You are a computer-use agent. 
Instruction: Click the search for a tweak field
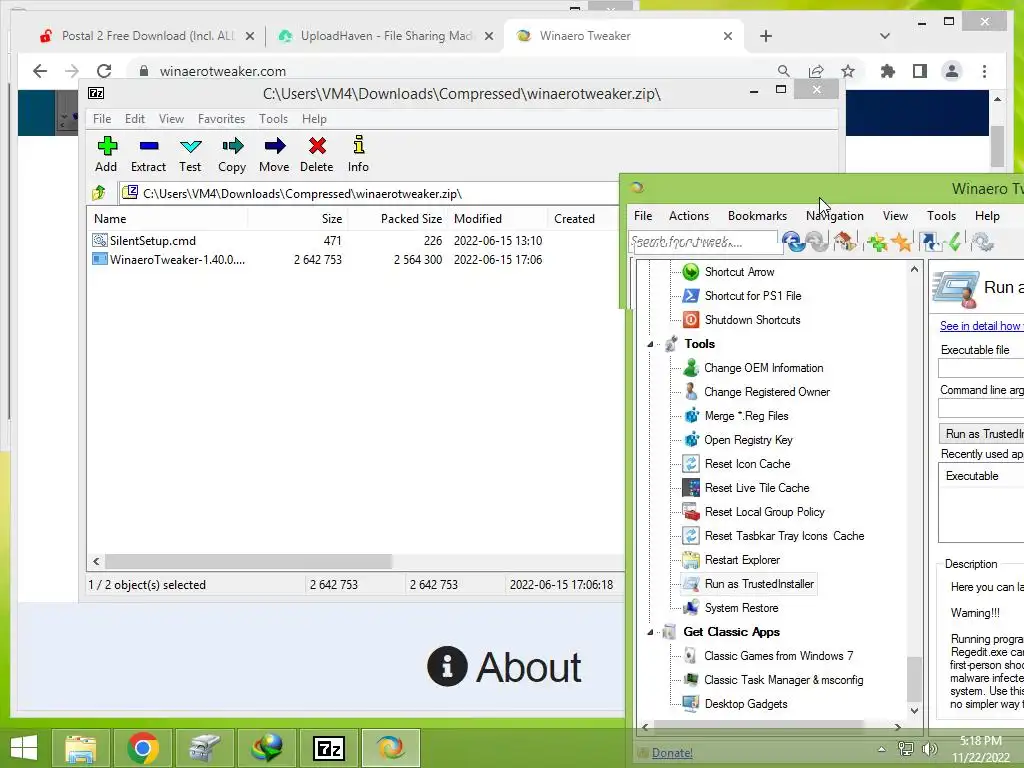703,242
